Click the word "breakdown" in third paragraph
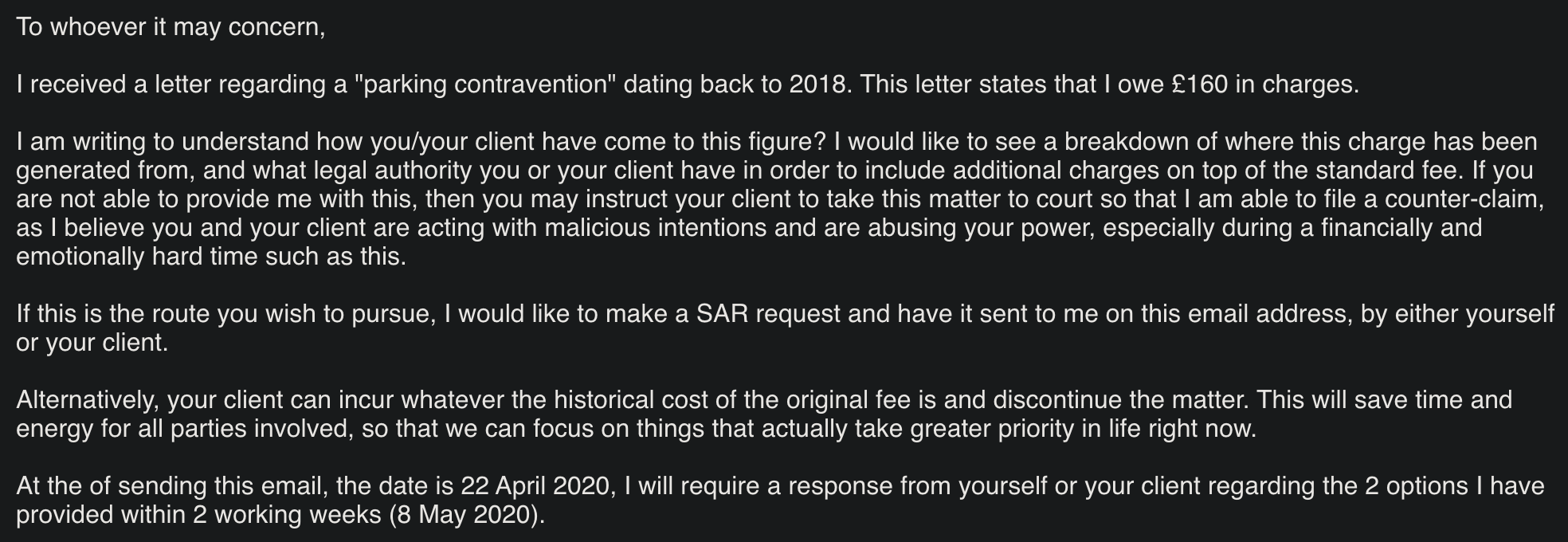 pyautogui.click(x=1125, y=142)
